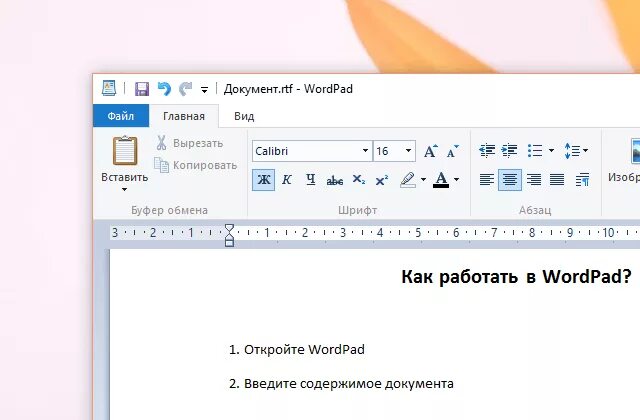Open the line spacing options
The width and height of the screenshot is (640, 420).
pos(576,151)
